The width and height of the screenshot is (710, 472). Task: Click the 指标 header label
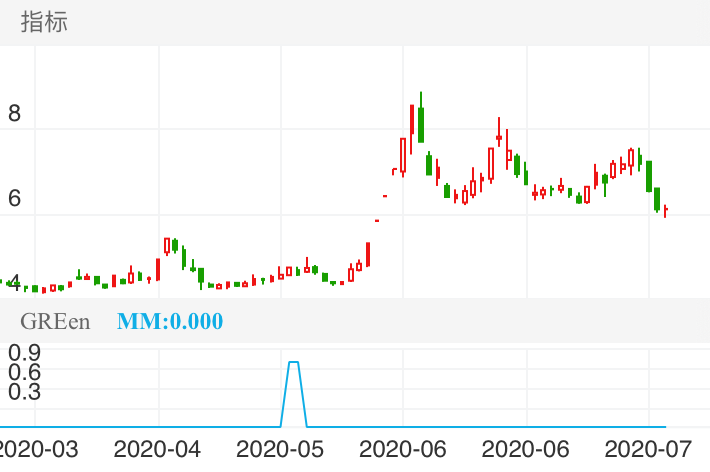(x=44, y=22)
